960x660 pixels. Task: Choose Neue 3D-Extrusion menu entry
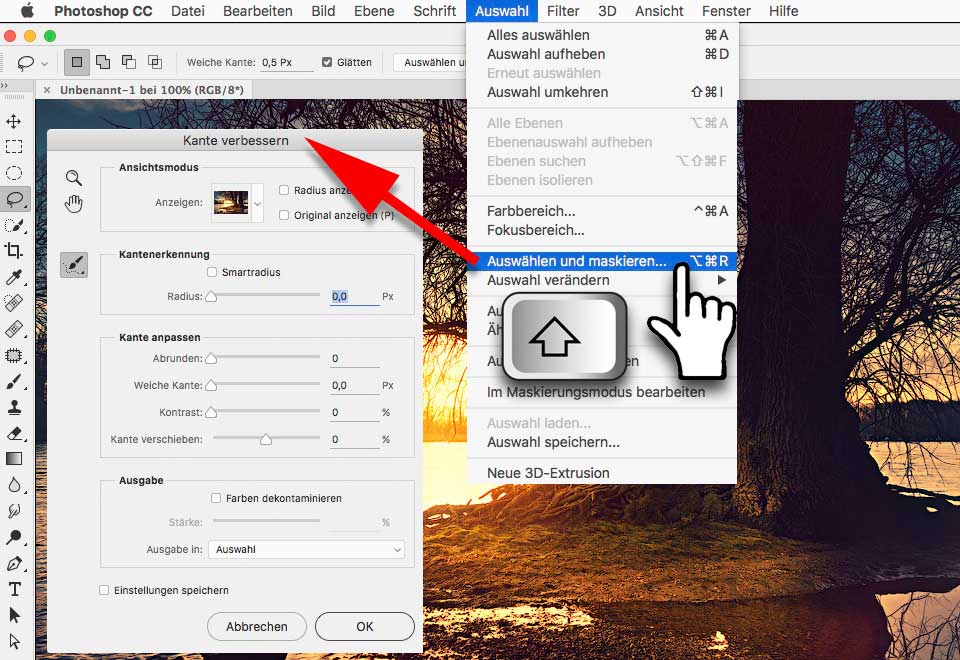click(601, 473)
